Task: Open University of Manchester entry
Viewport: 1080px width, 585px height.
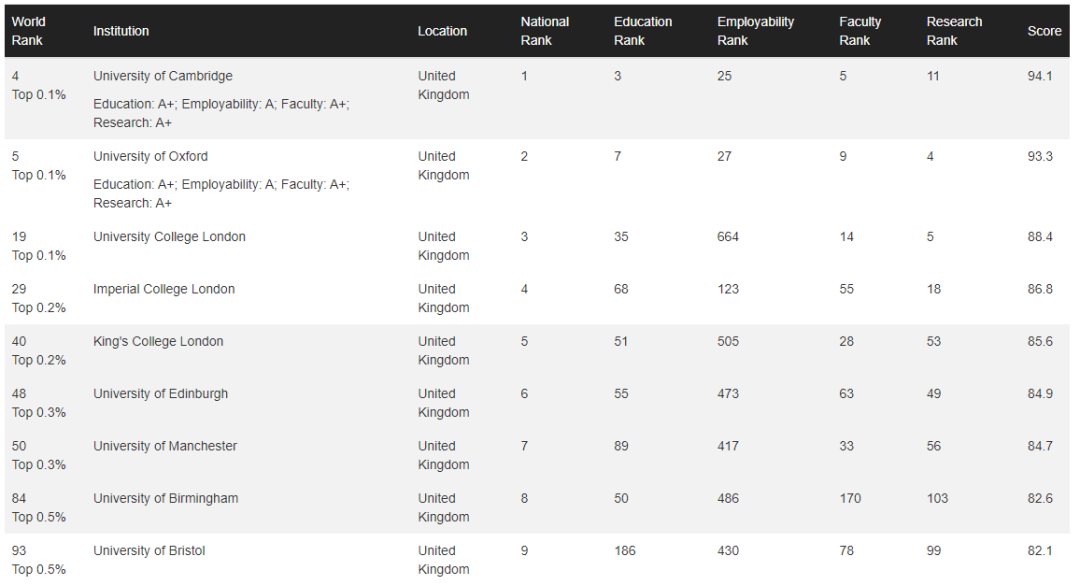Action: click(165, 446)
